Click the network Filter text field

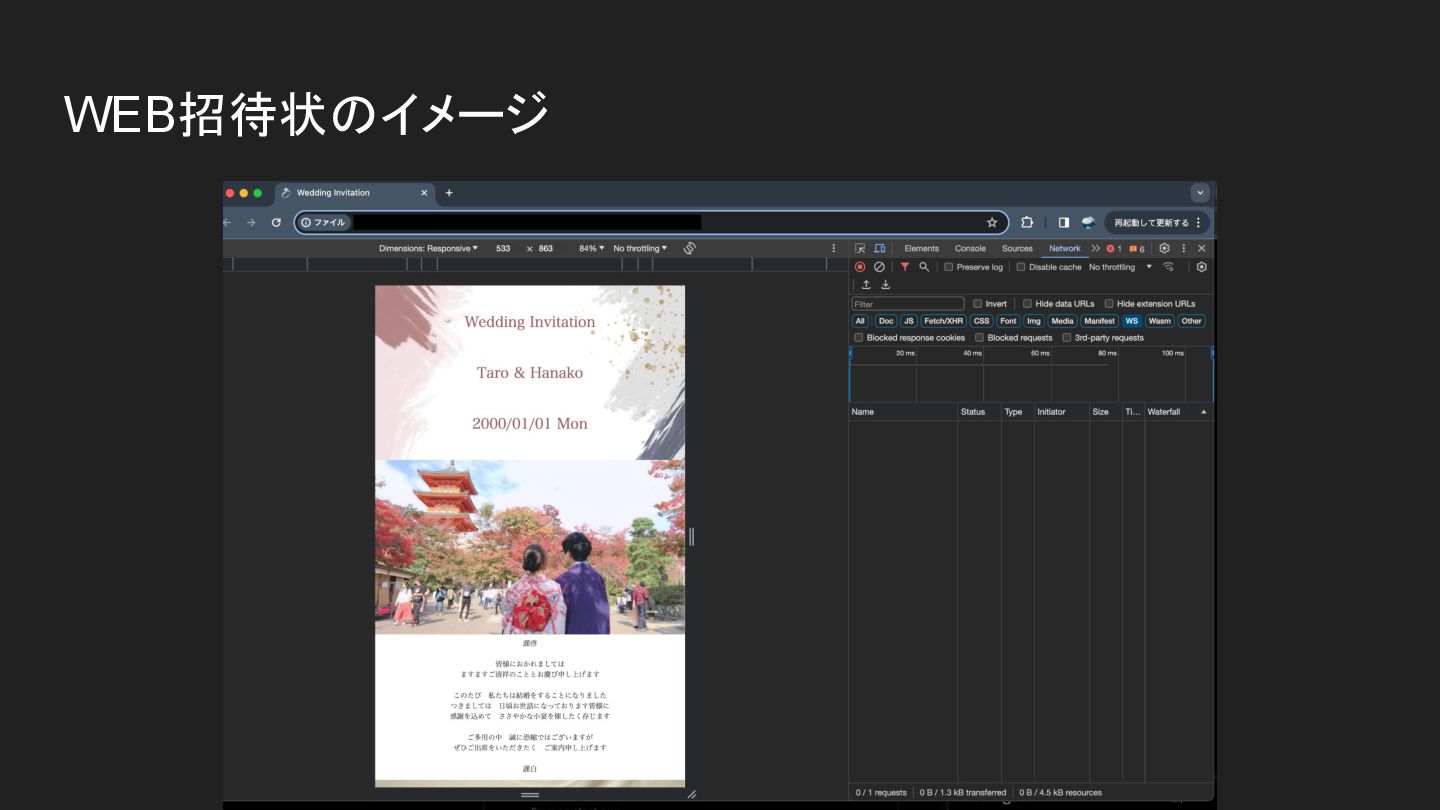(908, 304)
